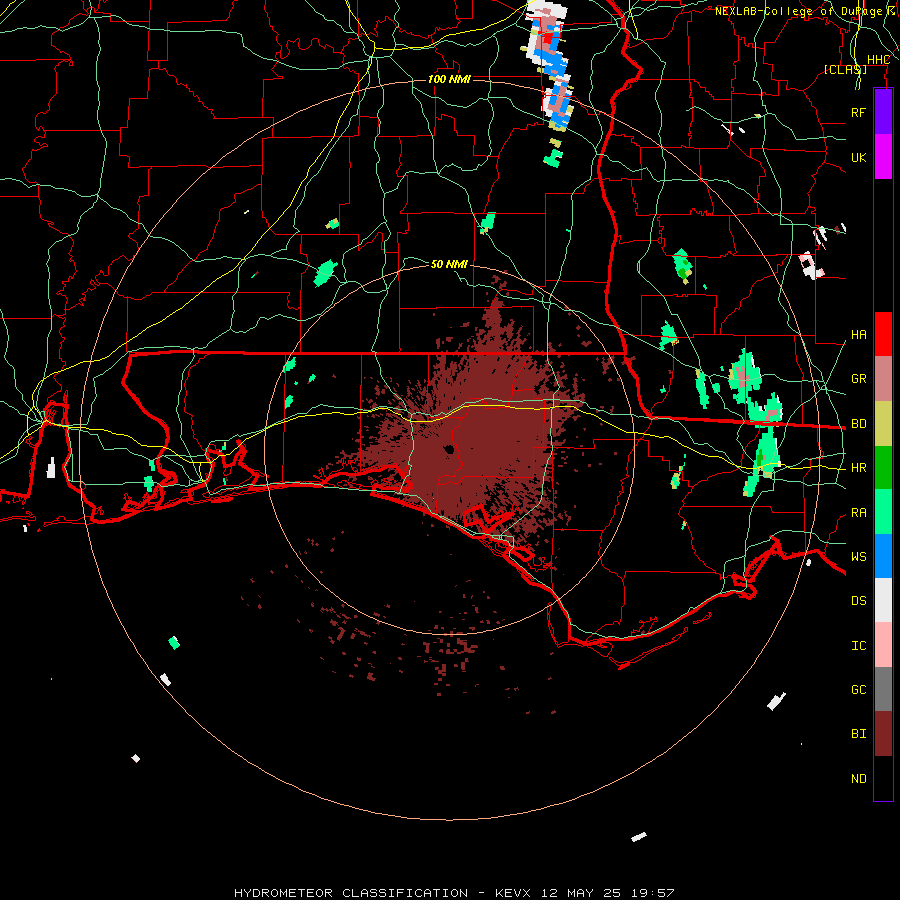Click the RA legend label
Viewport: 900px width, 900px height.
(858, 513)
